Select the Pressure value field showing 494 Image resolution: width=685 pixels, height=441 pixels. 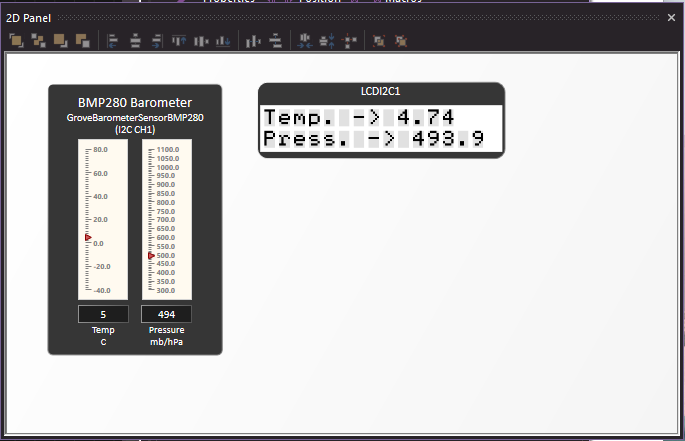167,314
